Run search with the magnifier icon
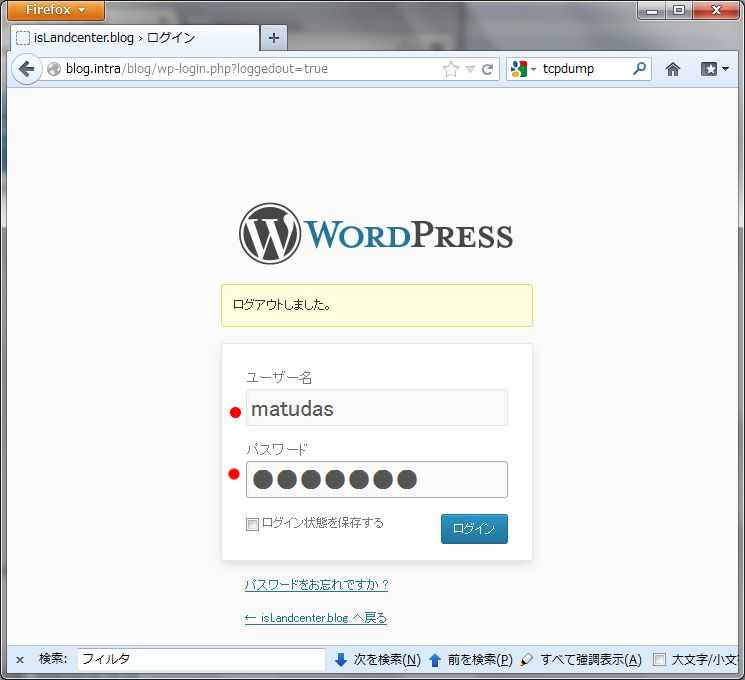Viewport: 745px width, 680px height. click(640, 69)
